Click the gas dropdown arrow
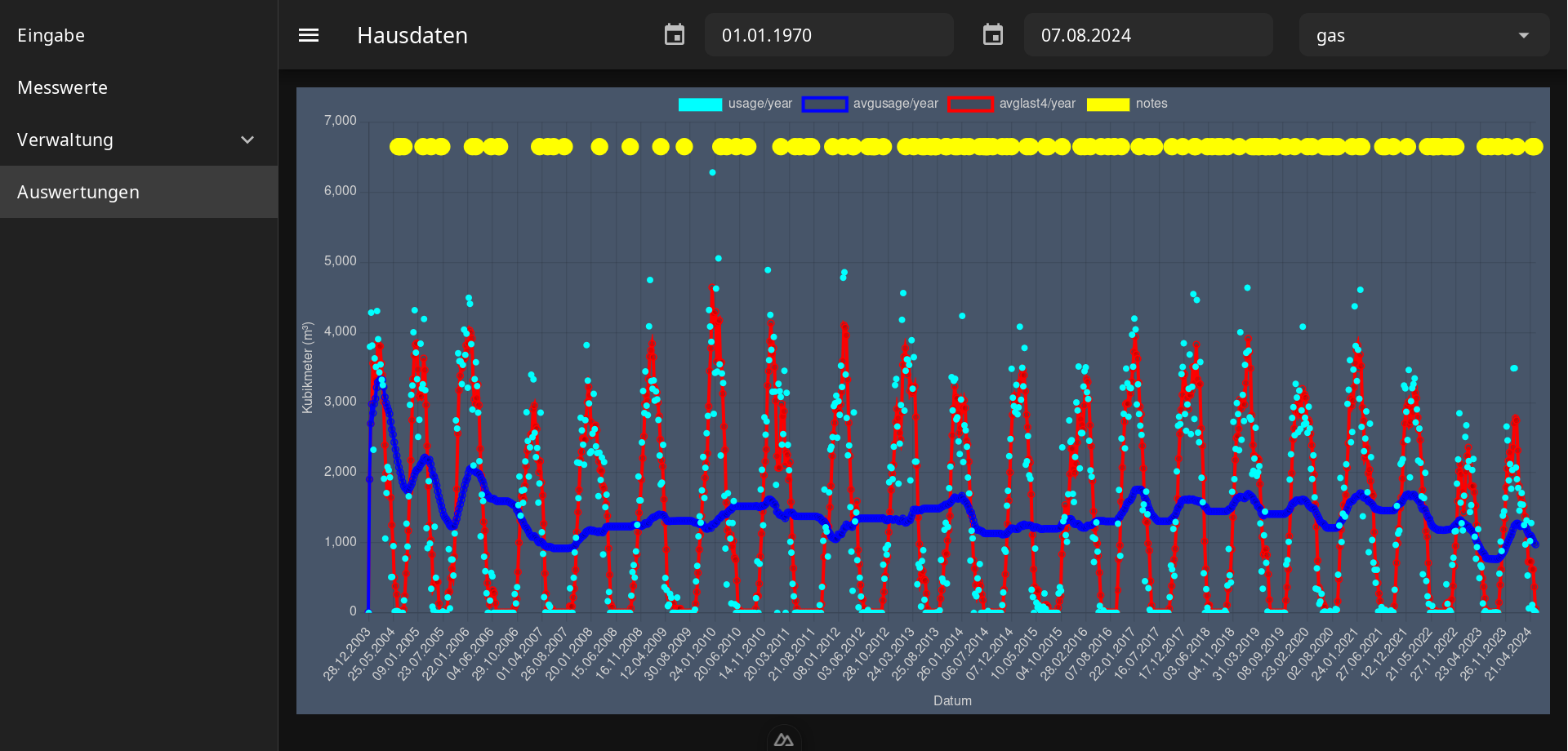Screen dimensions: 1568x751 coord(1524,35)
